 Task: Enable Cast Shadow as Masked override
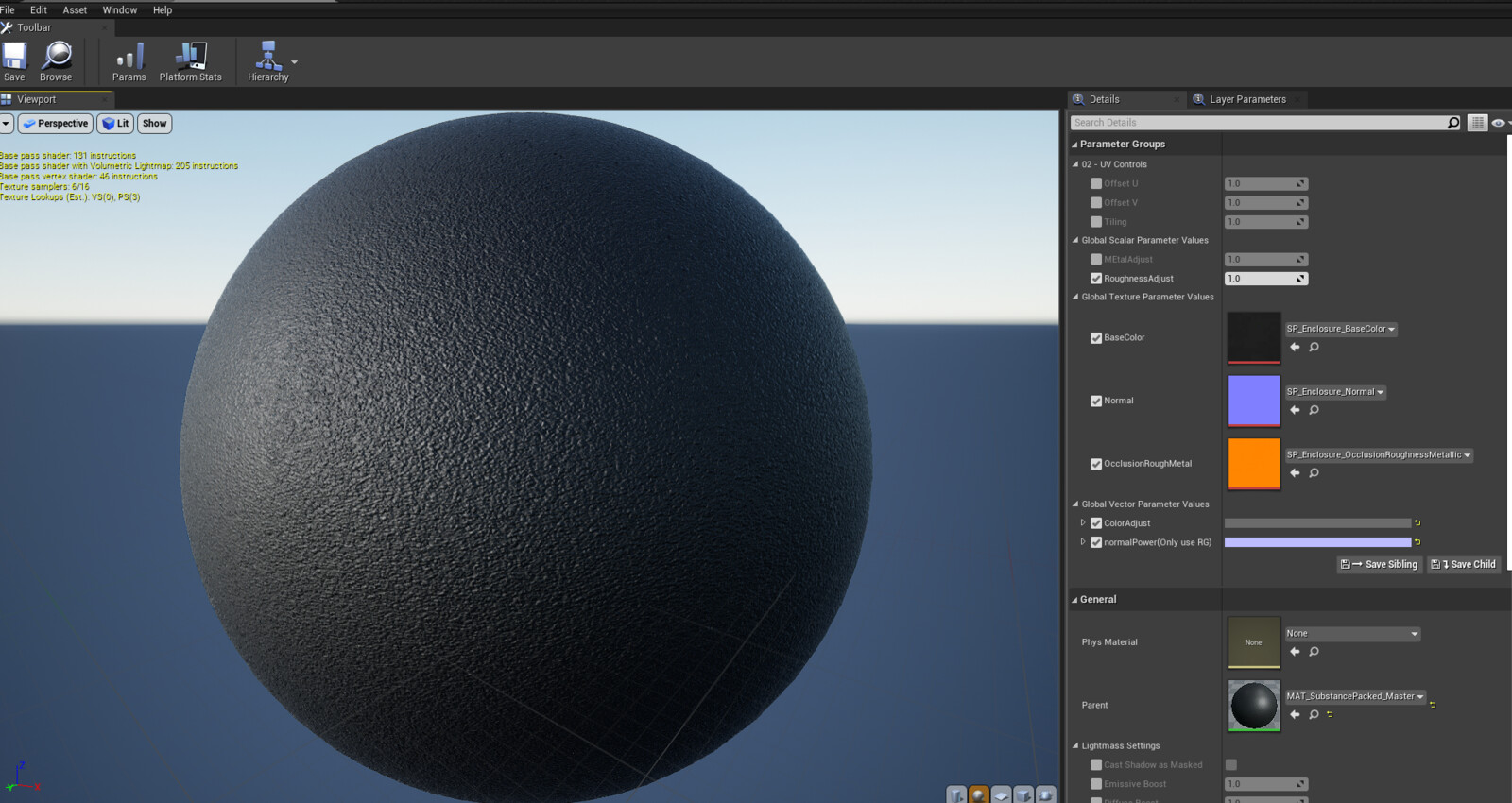(1096, 765)
